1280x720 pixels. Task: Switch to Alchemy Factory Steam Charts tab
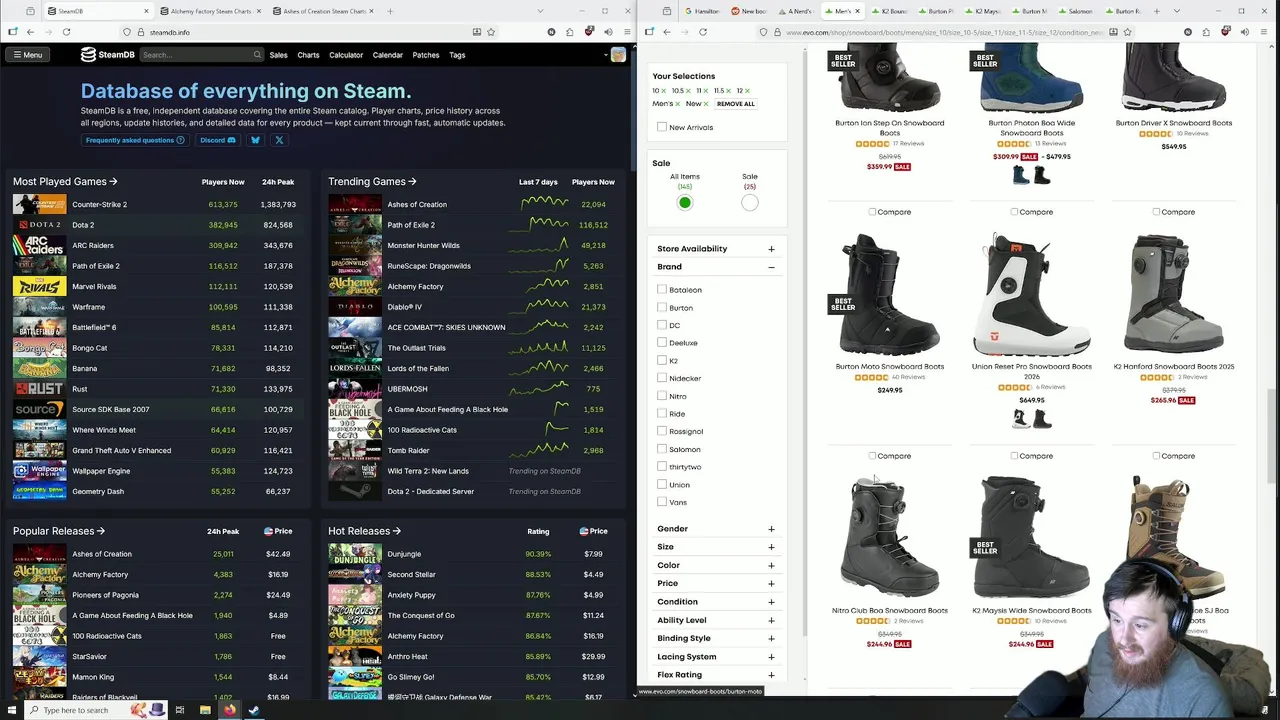coord(211,11)
